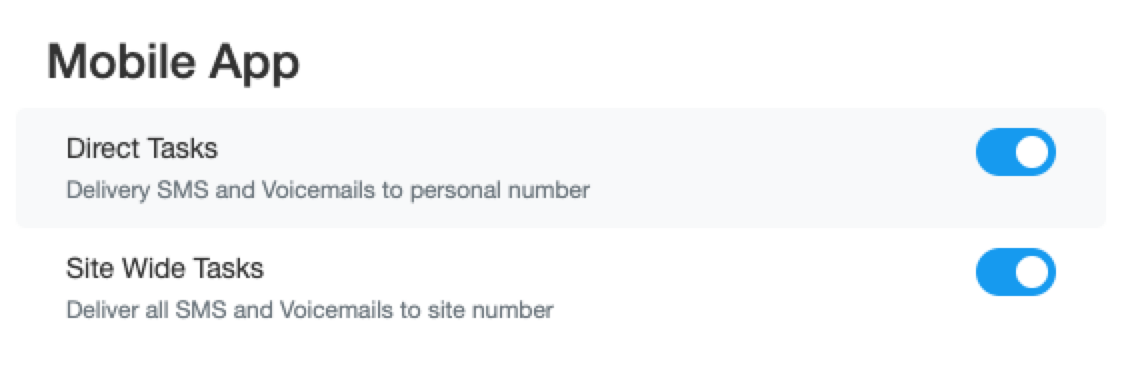Screen dimensions: 1136x380
Task: Click the Direct Tasks label
Action: [142, 148]
